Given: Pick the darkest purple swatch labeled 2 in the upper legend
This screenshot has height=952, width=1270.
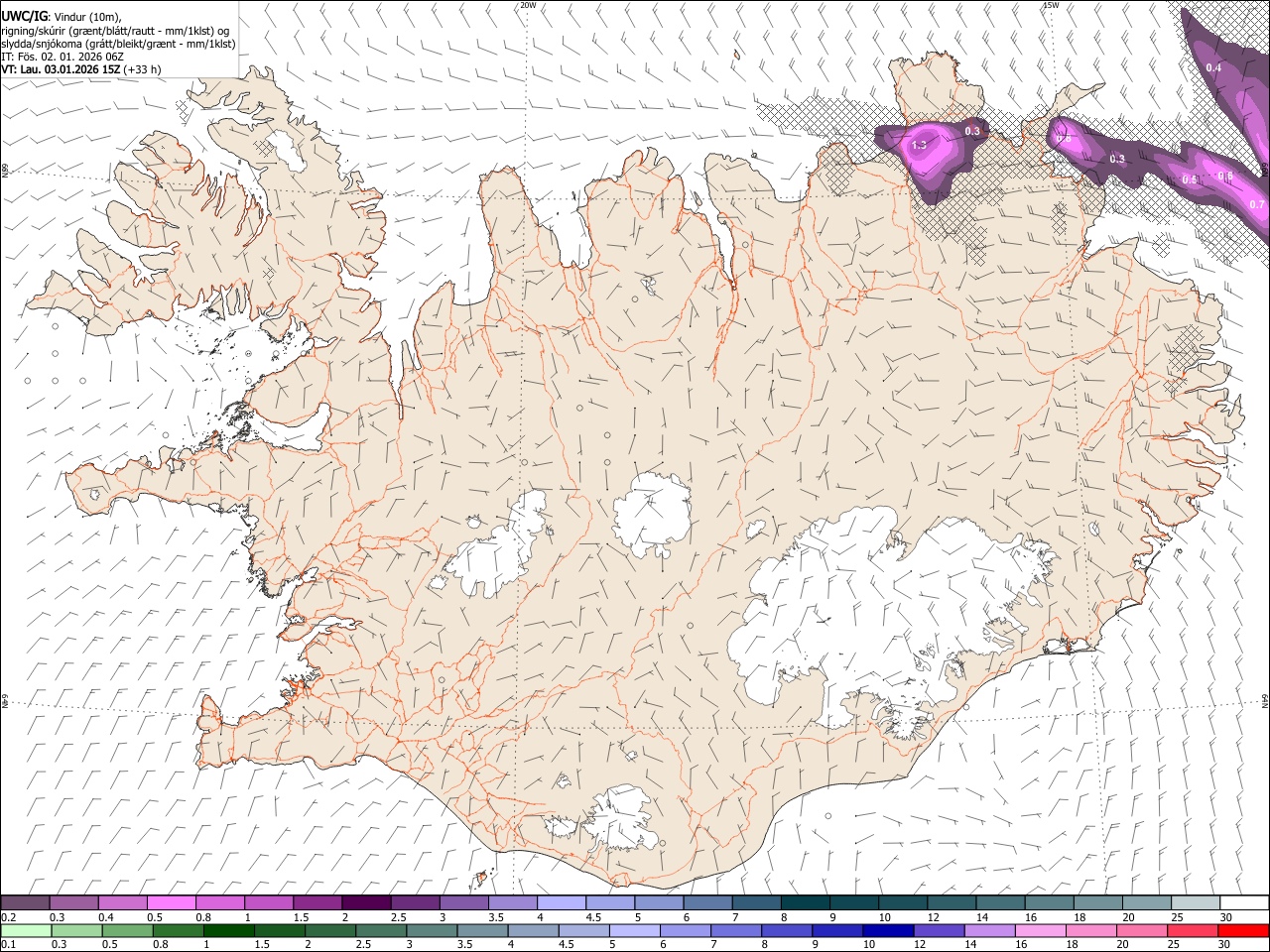Looking at the screenshot, I should pos(365,903).
